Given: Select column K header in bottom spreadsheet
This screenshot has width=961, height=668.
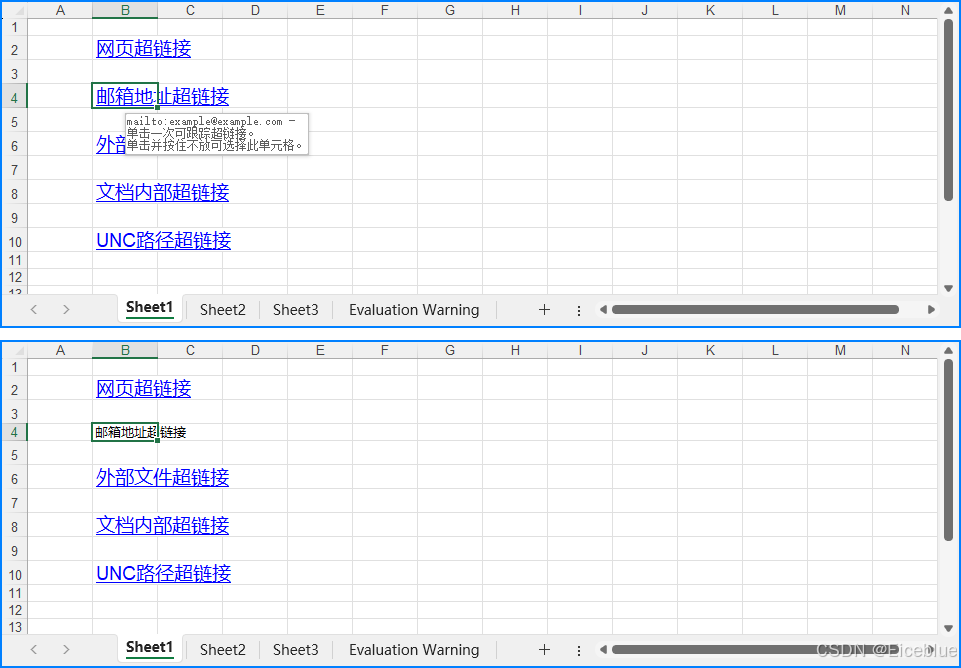Looking at the screenshot, I should click(710, 351).
